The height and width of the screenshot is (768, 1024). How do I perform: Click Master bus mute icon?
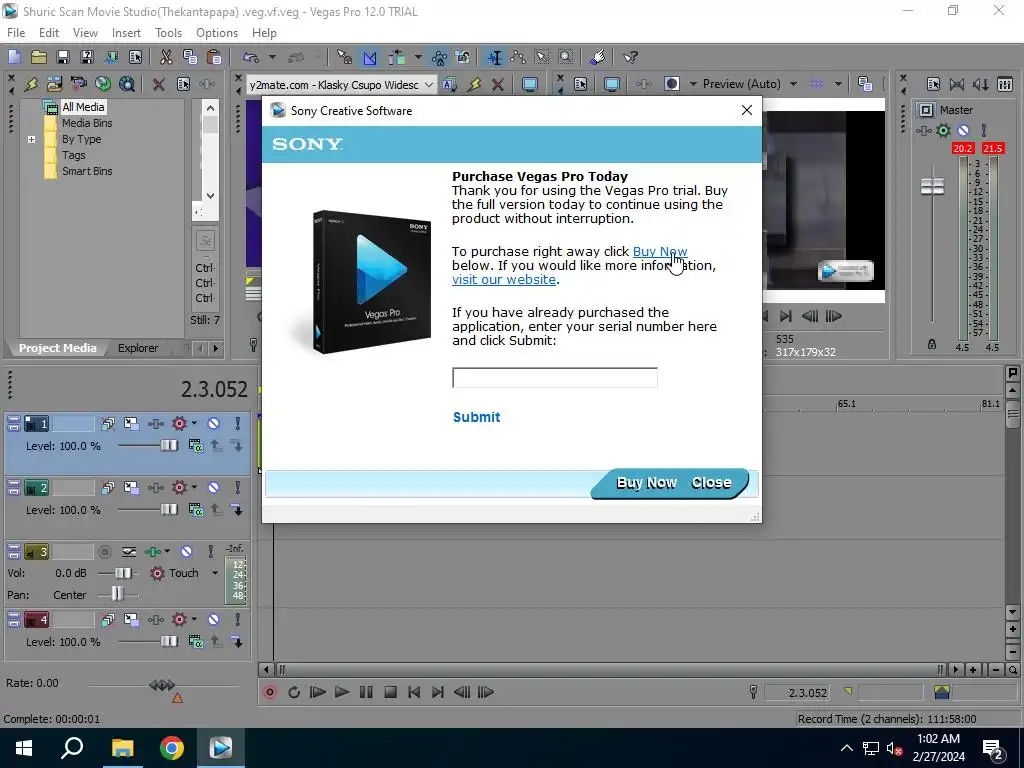click(x=963, y=131)
